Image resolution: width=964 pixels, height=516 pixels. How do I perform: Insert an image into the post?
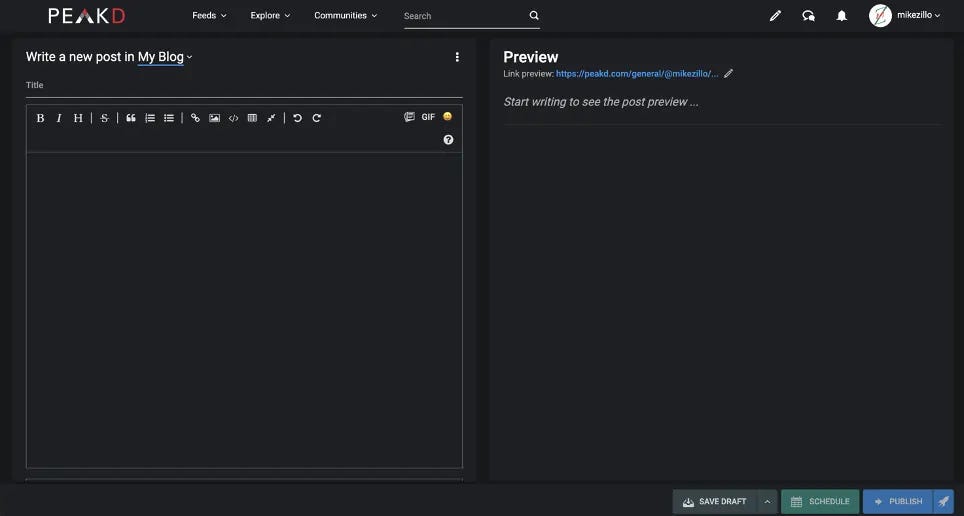tap(215, 118)
